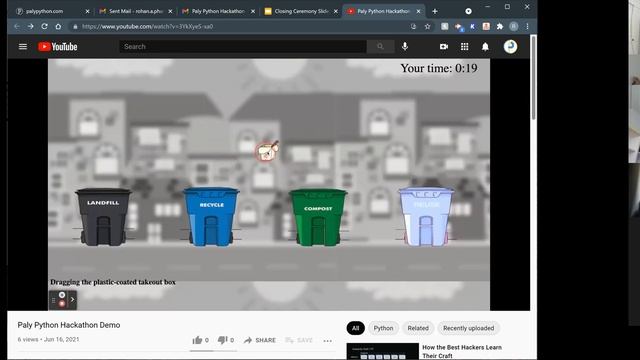Open How the Best Hackers Learn video
This screenshot has height=360, width=640.
click(x=462, y=351)
